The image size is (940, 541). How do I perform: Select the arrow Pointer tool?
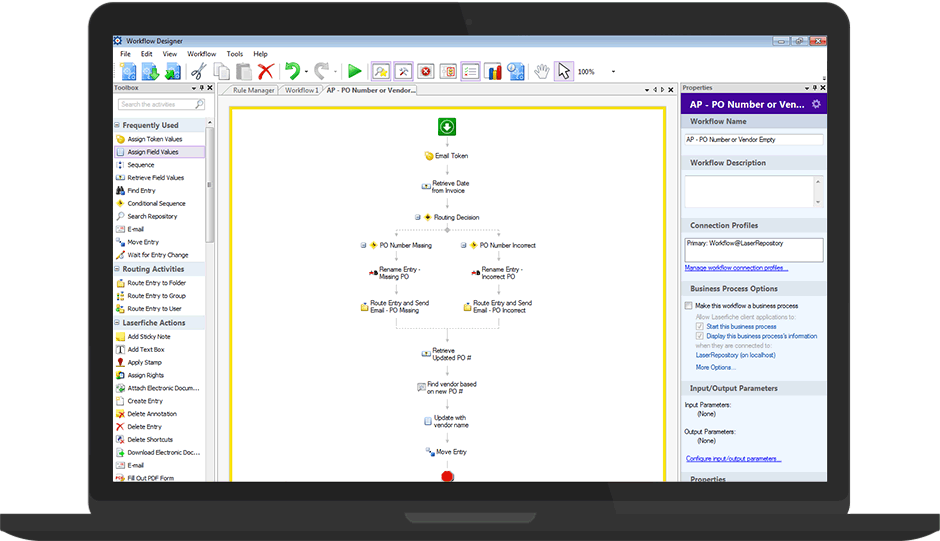[x=564, y=71]
